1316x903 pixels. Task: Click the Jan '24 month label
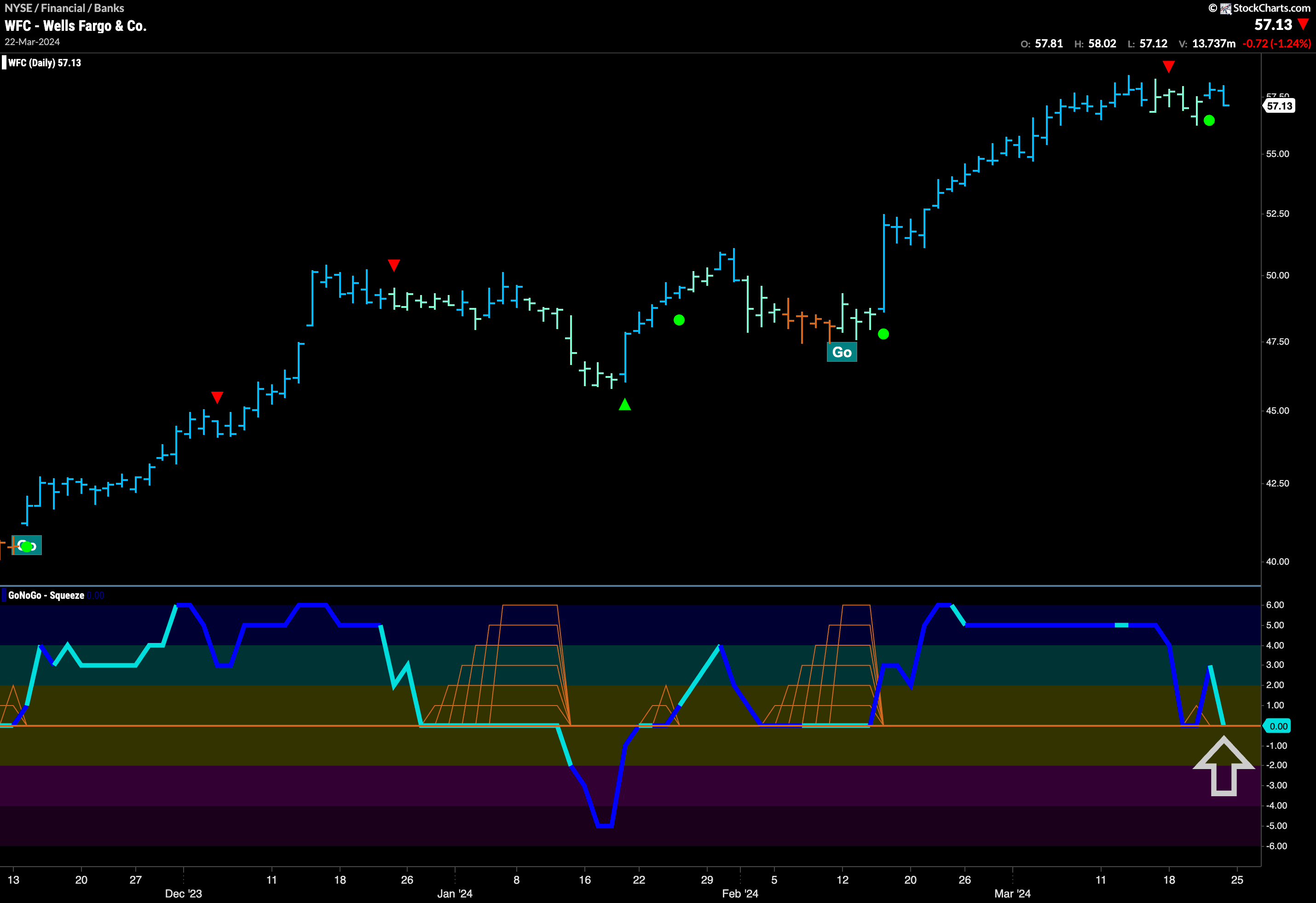[x=455, y=893]
